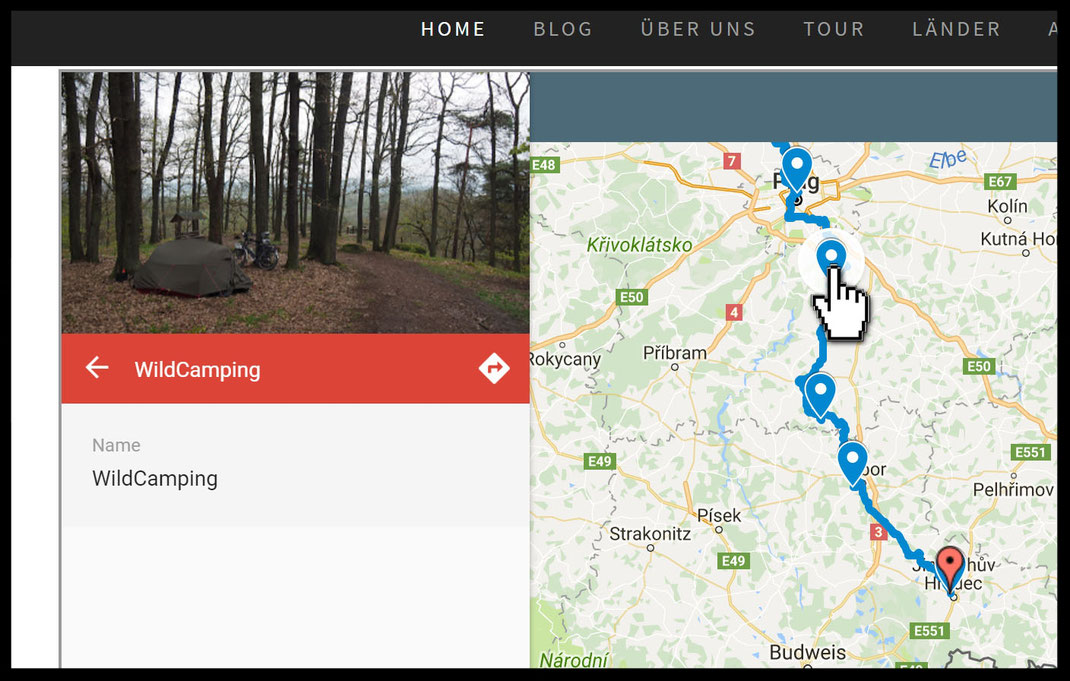This screenshot has height=681, width=1070.
Task: Open the LÄNDER menu
Action: click(956, 29)
